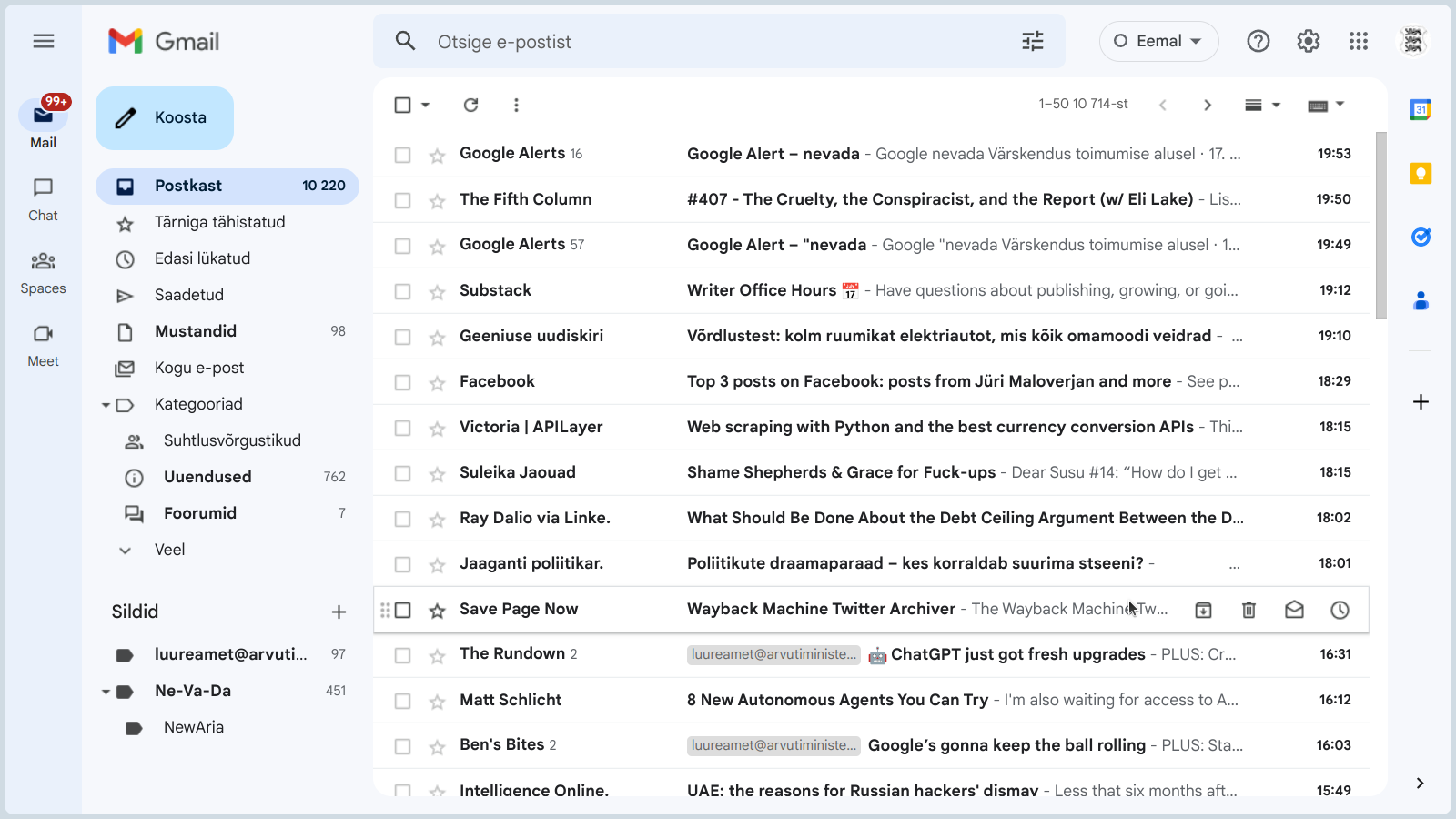Get add-ons with the plus icon
The image size is (1456, 819).
click(x=1421, y=401)
